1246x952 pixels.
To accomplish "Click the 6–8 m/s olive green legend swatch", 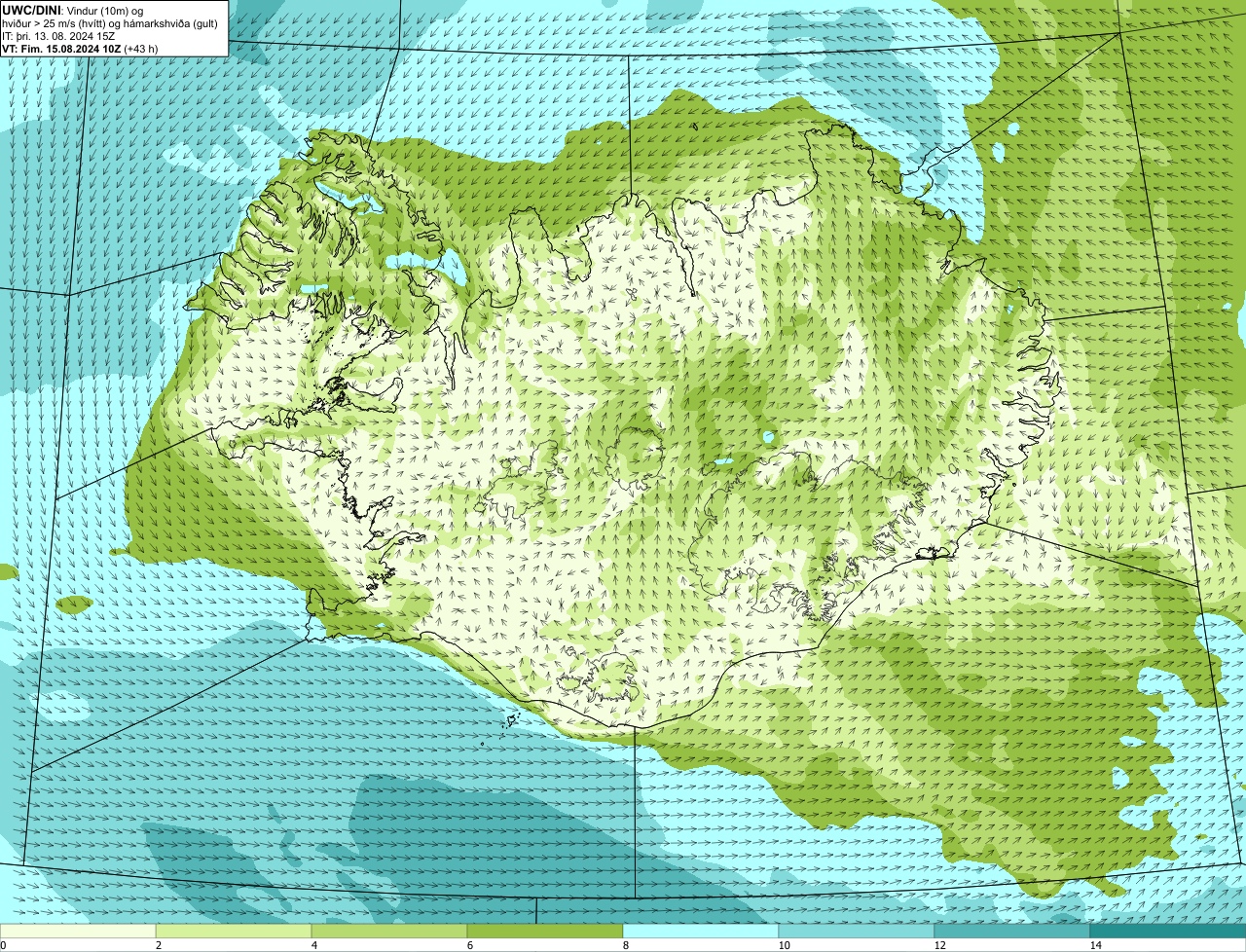I will (x=545, y=932).
